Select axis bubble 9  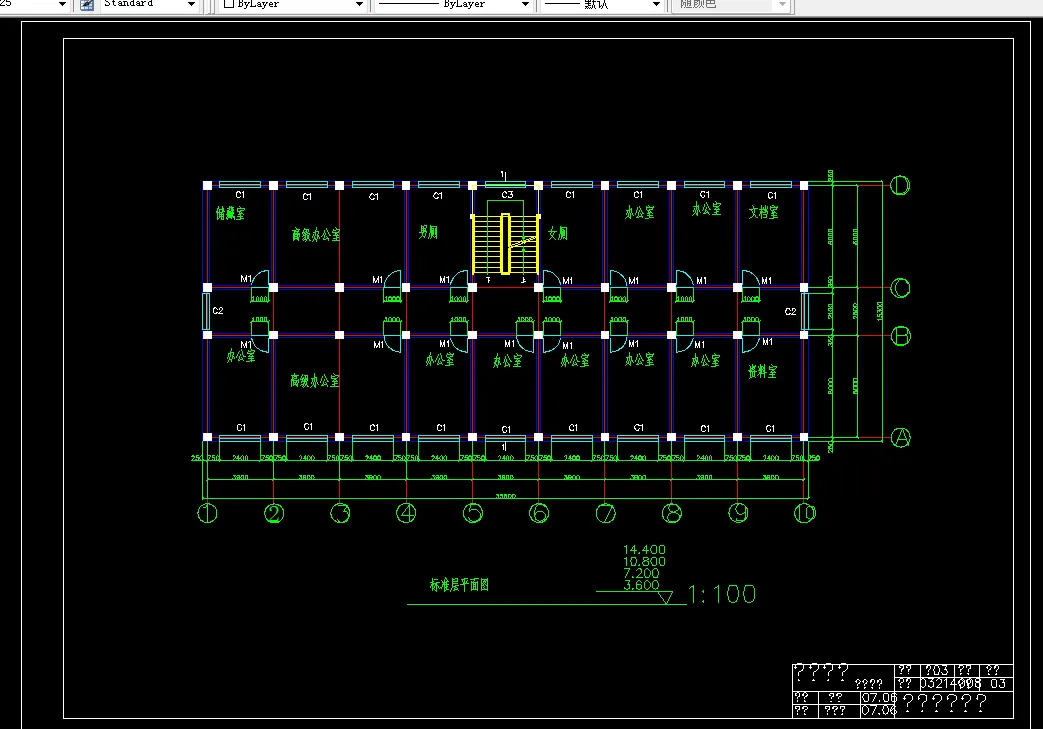[738, 513]
